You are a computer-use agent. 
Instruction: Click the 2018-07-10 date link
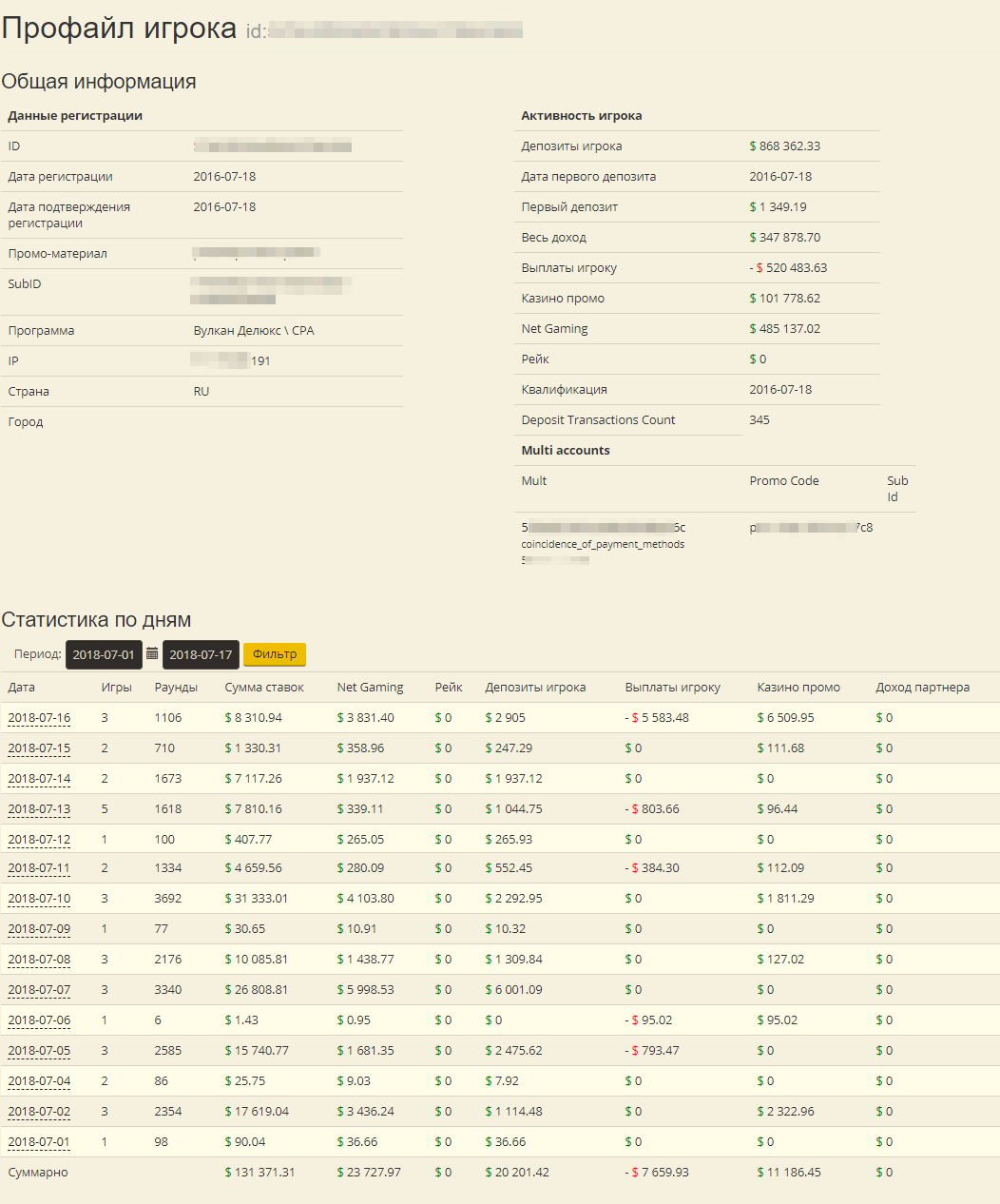click(x=39, y=899)
